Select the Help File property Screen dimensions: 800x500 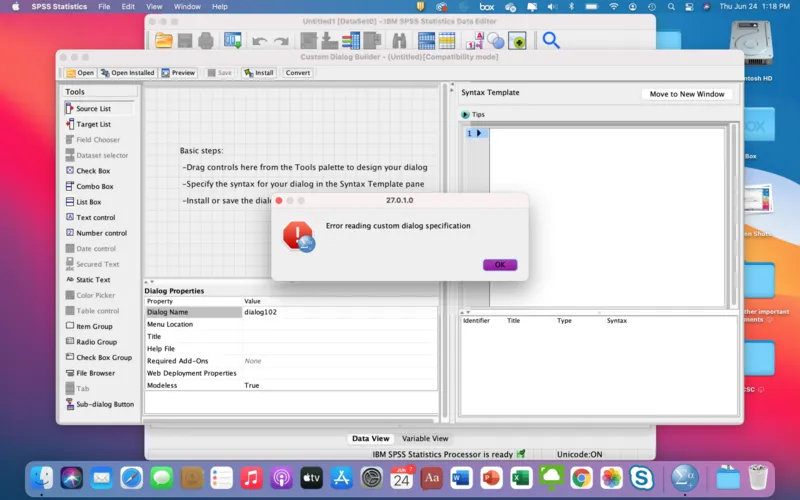pyautogui.click(x=291, y=348)
